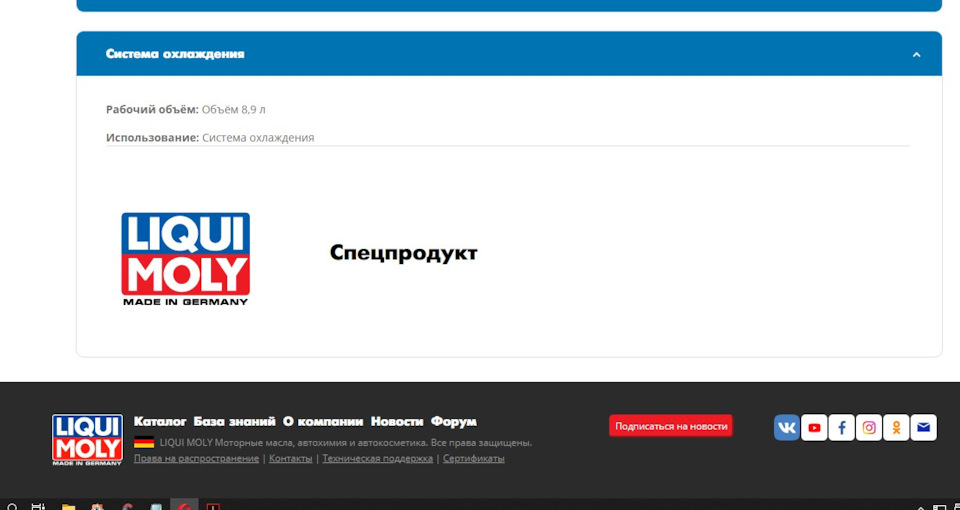Open the VK social page icon
Viewport: 960px width, 510px height.
[787, 427]
